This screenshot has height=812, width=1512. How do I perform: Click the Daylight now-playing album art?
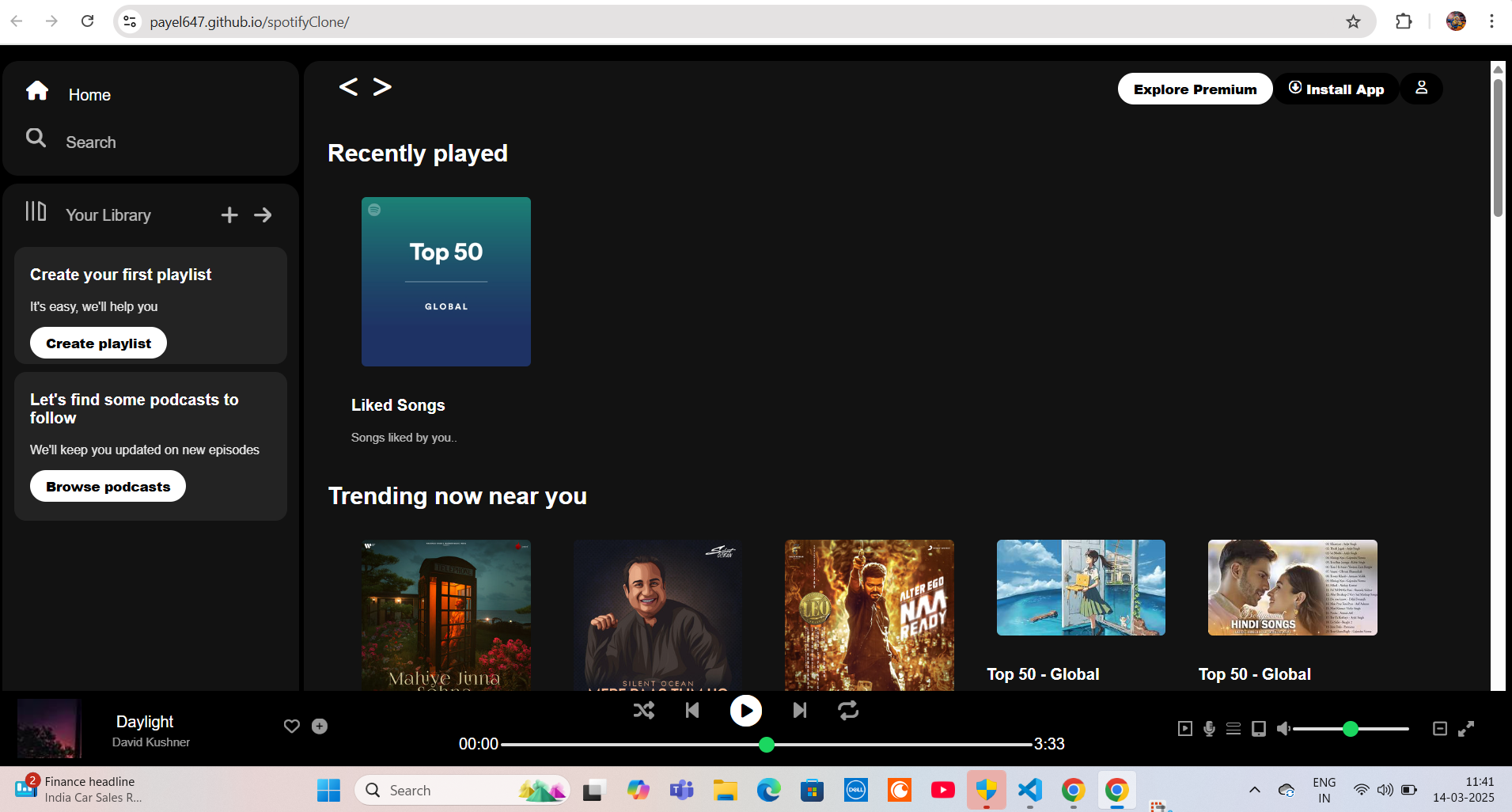tap(49, 728)
